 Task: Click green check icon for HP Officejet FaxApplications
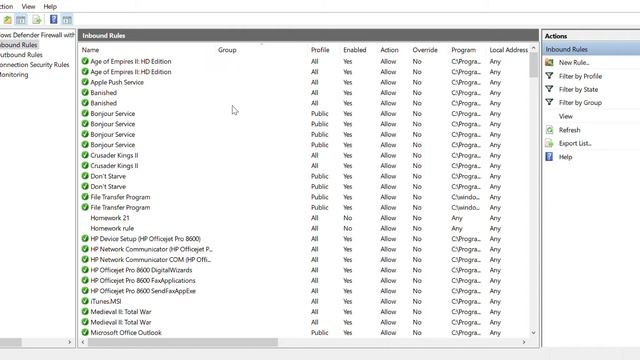[85, 280]
